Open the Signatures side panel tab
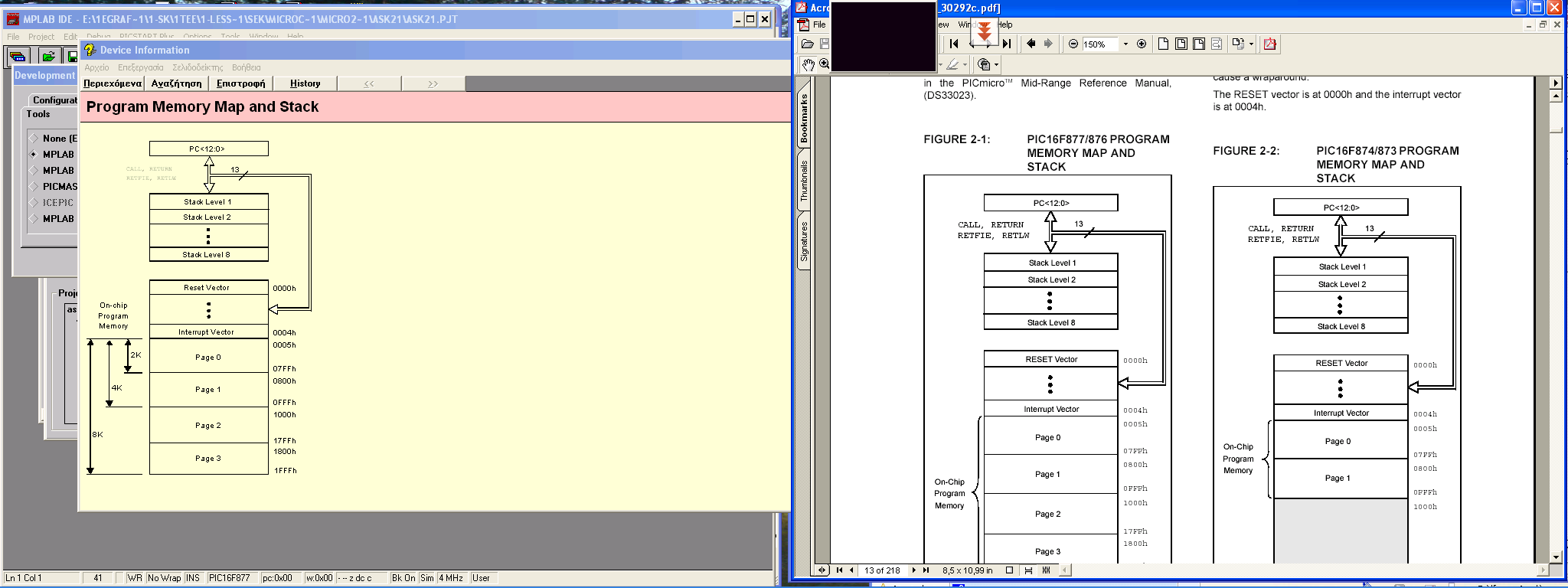This screenshot has height=588, width=1568. point(804,241)
